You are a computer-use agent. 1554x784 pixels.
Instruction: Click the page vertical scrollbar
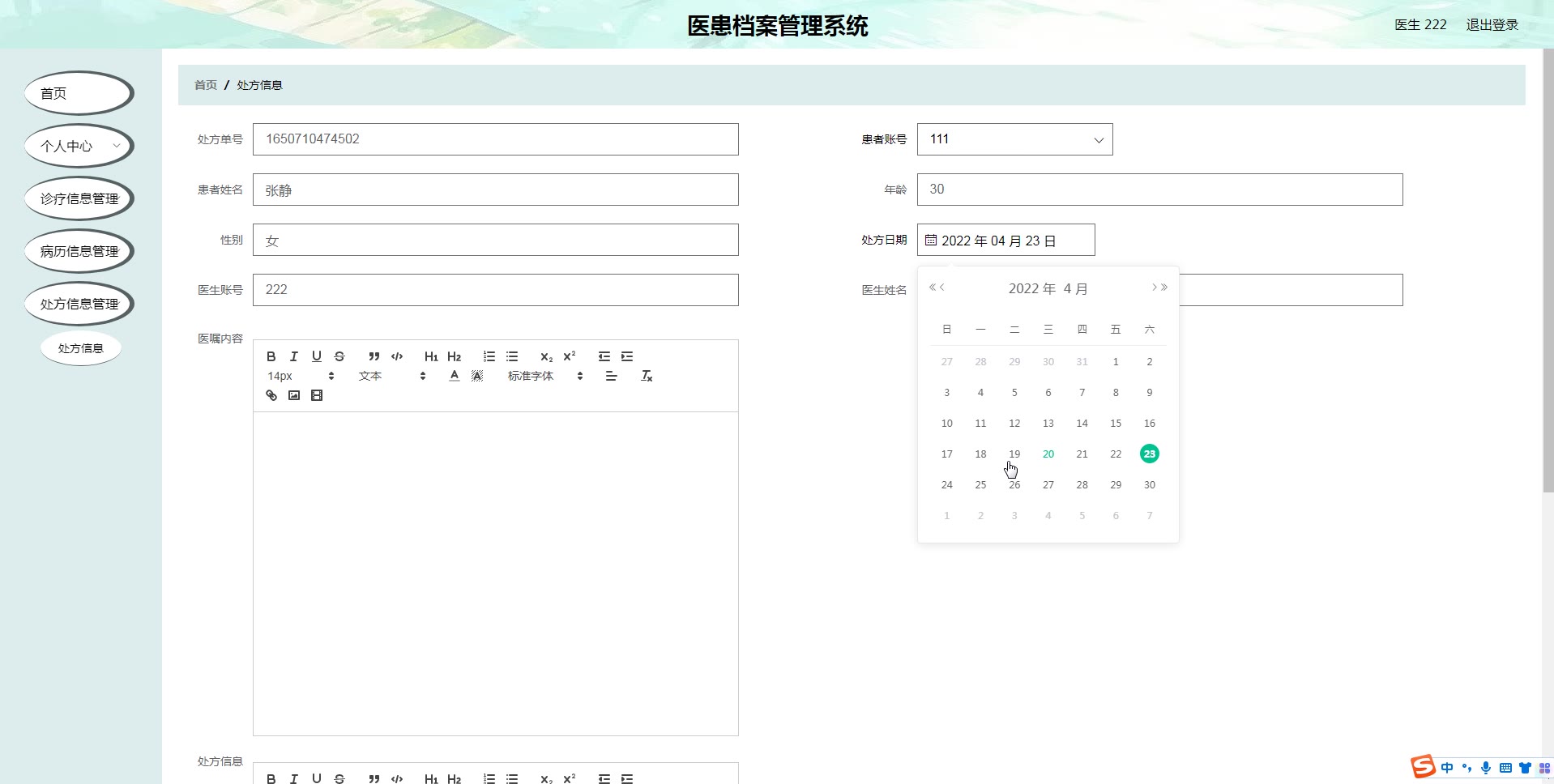pyautogui.click(x=1548, y=270)
